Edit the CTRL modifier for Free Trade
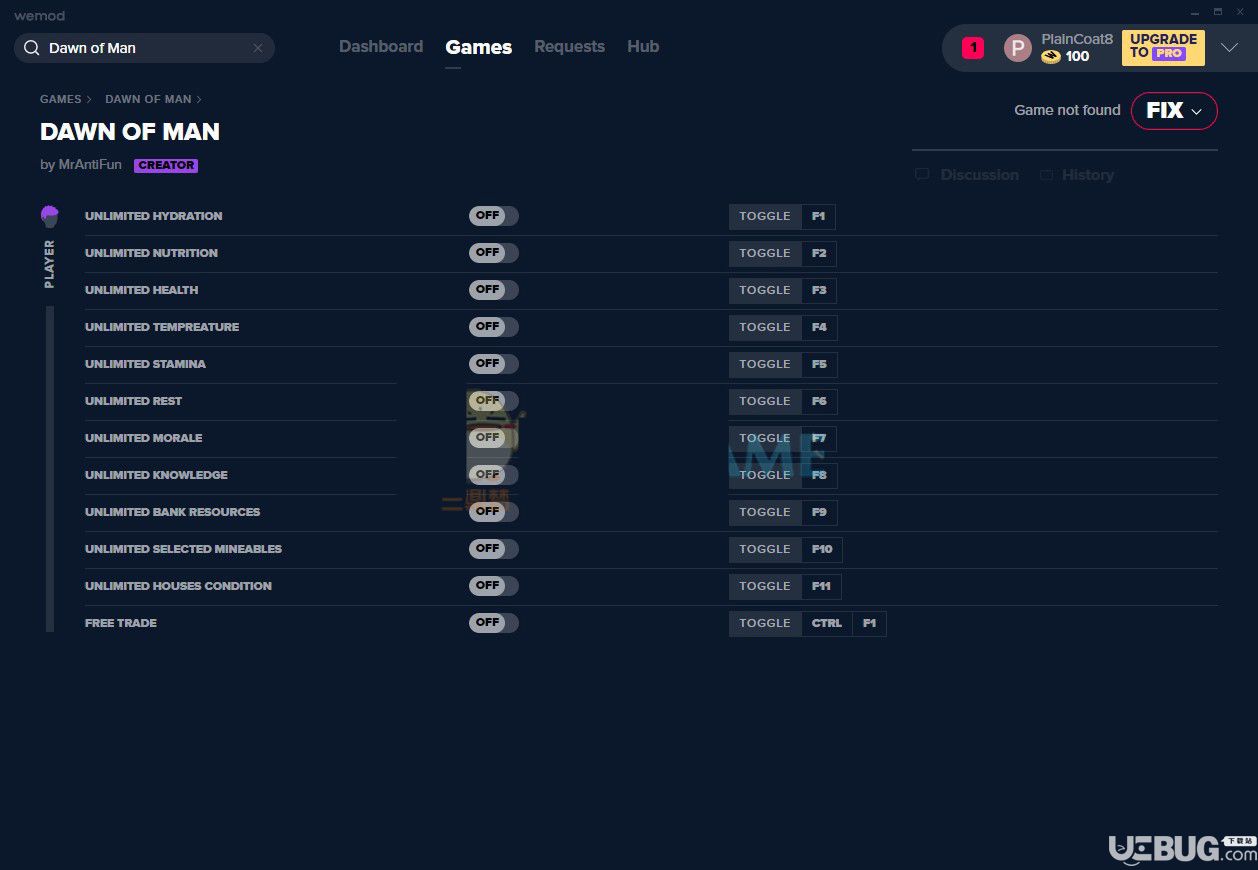Image resolution: width=1258 pixels, height=870 pixels. (x=827, y=624)
